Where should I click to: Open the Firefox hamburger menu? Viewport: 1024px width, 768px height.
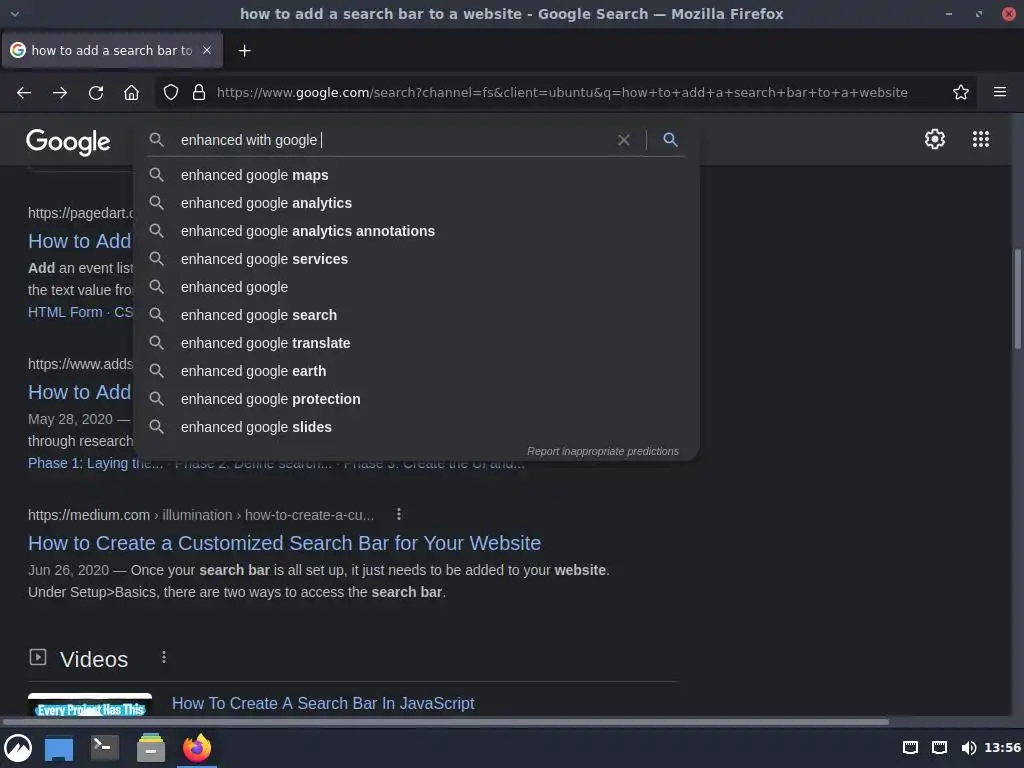pyautogui.click(x=1000, y=92)
